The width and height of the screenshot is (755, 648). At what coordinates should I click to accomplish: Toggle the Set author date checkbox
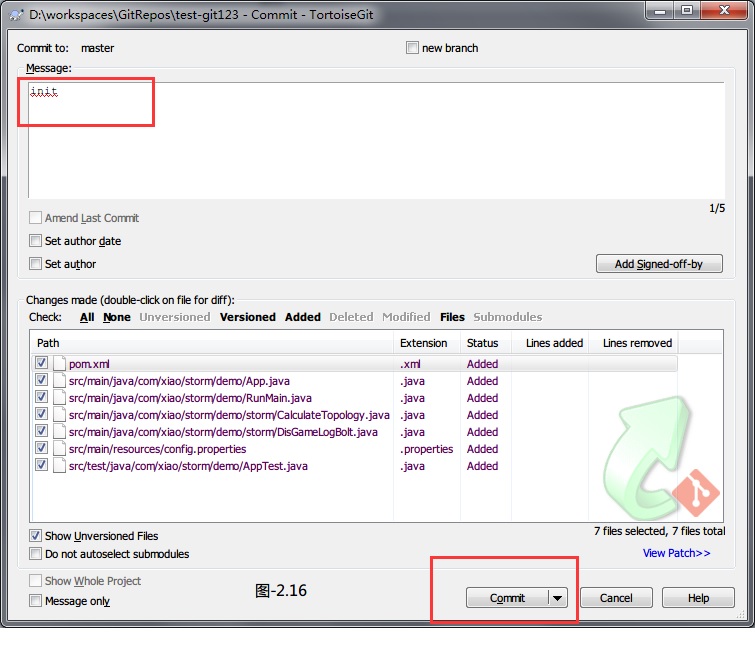[36, 241]
